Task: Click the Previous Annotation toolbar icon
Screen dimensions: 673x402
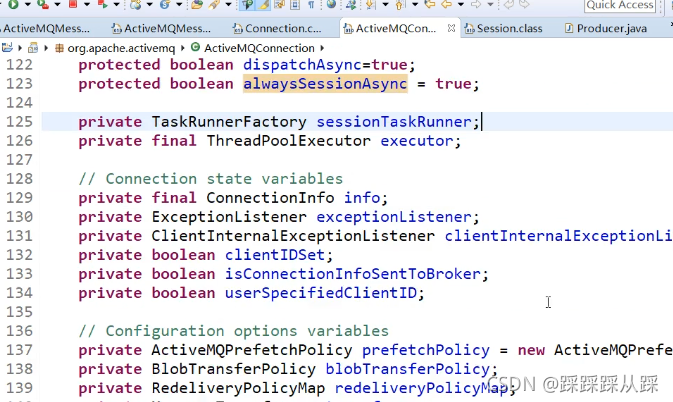Action: point(400,5)
